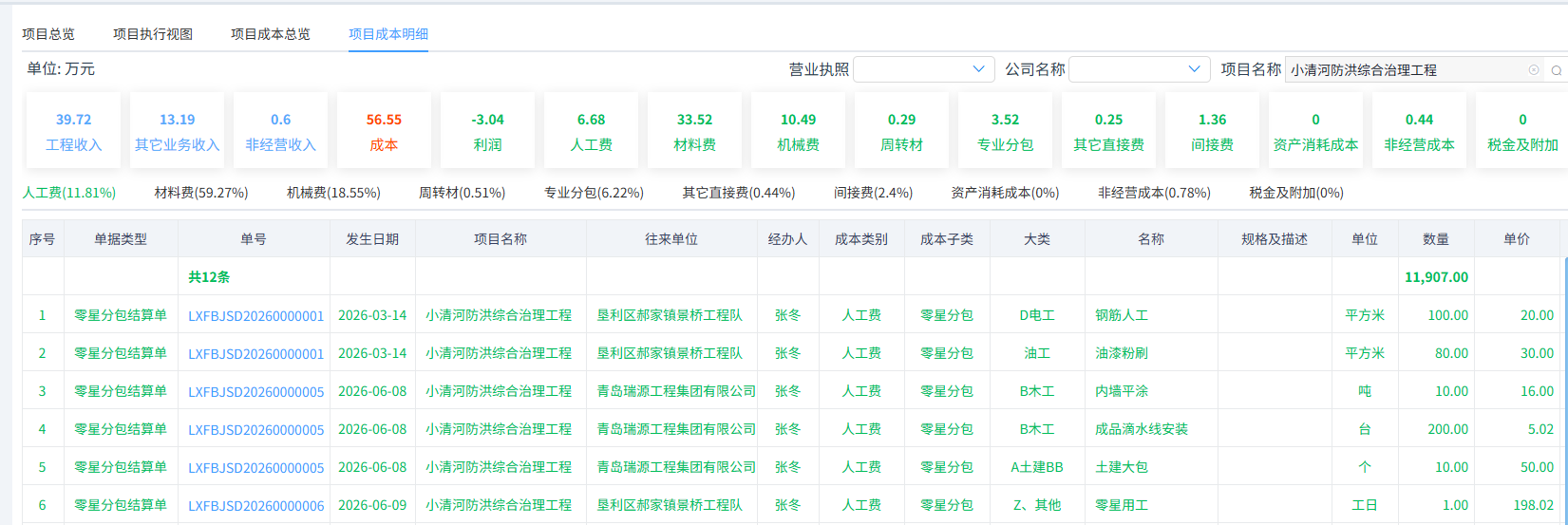Click the total quantity 11,907.00 cell

coord(1436,277)
